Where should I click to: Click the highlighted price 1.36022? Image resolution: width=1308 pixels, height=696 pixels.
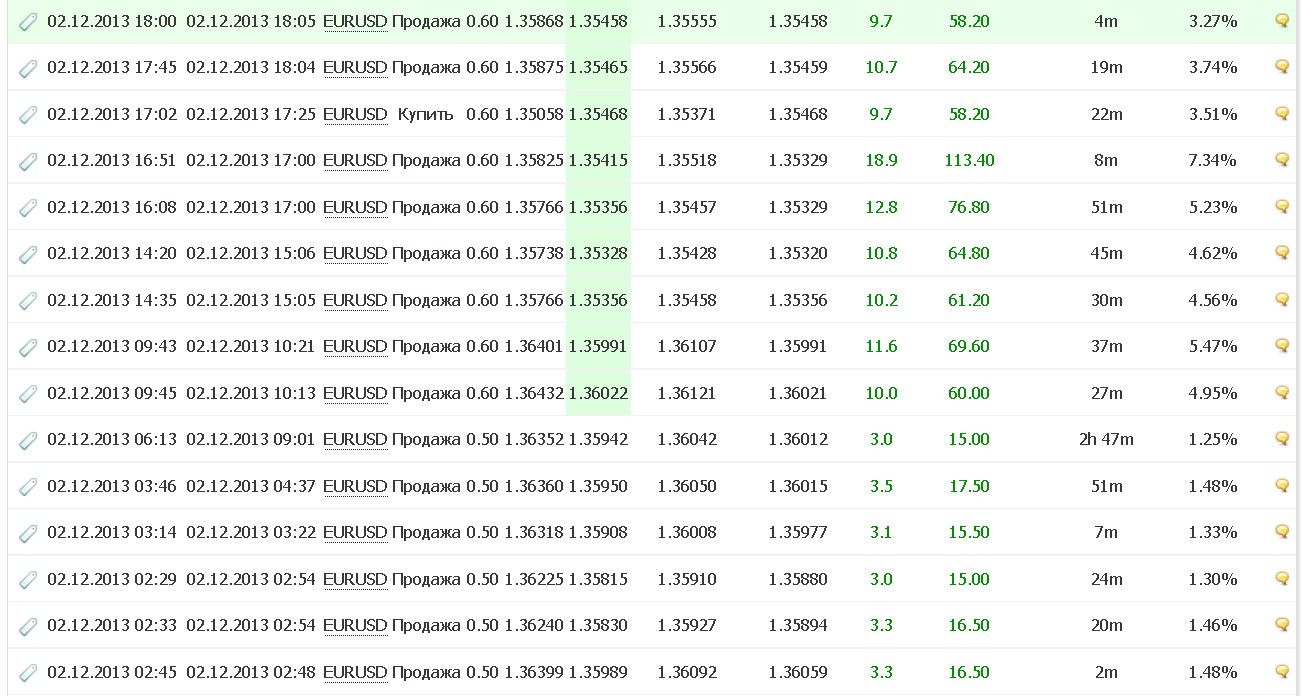[598, 393]
